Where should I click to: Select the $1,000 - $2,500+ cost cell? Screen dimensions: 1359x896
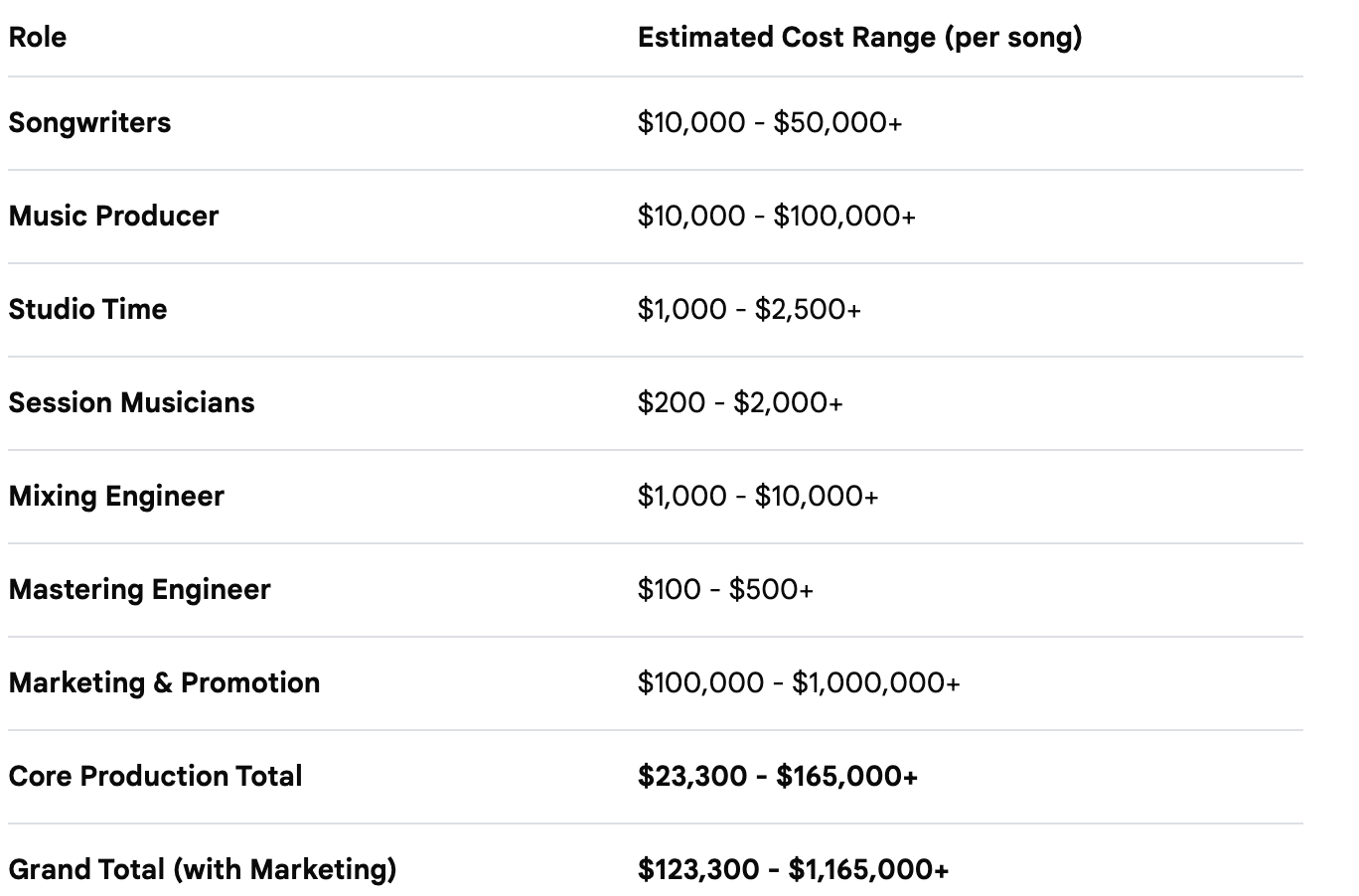click(749, 310)
